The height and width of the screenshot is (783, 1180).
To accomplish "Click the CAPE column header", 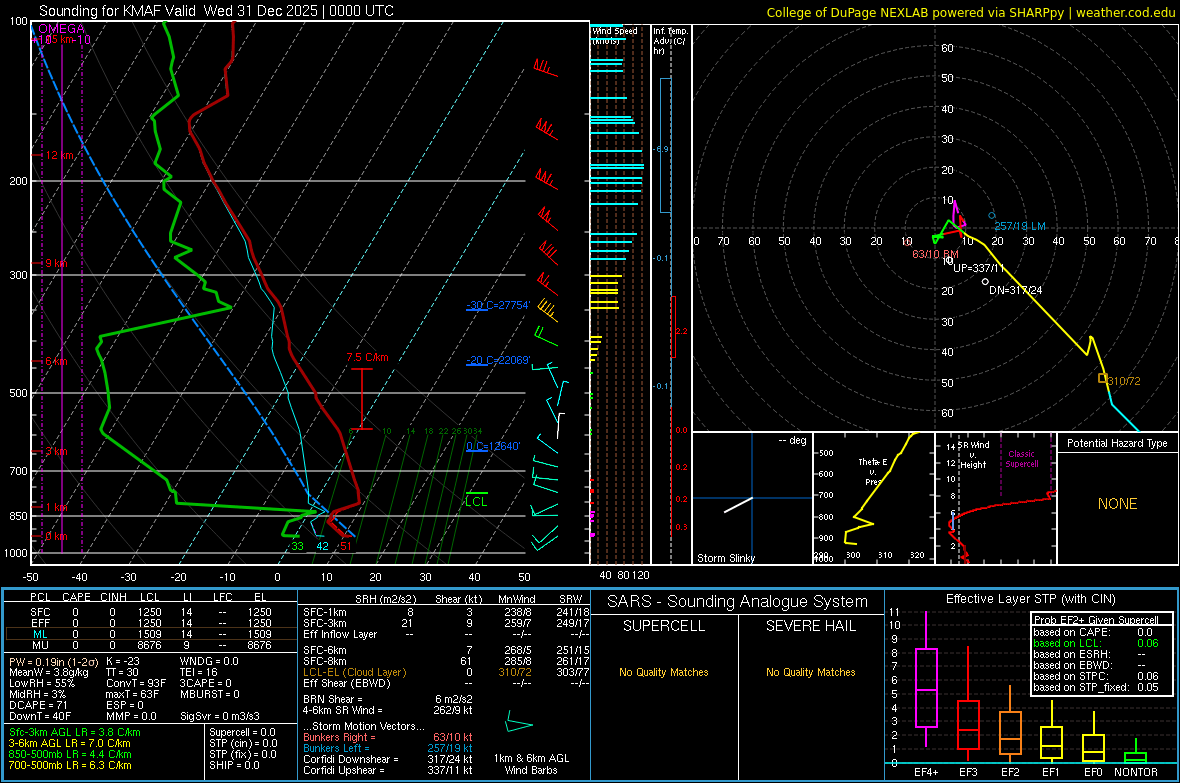I will coord(76,597).
